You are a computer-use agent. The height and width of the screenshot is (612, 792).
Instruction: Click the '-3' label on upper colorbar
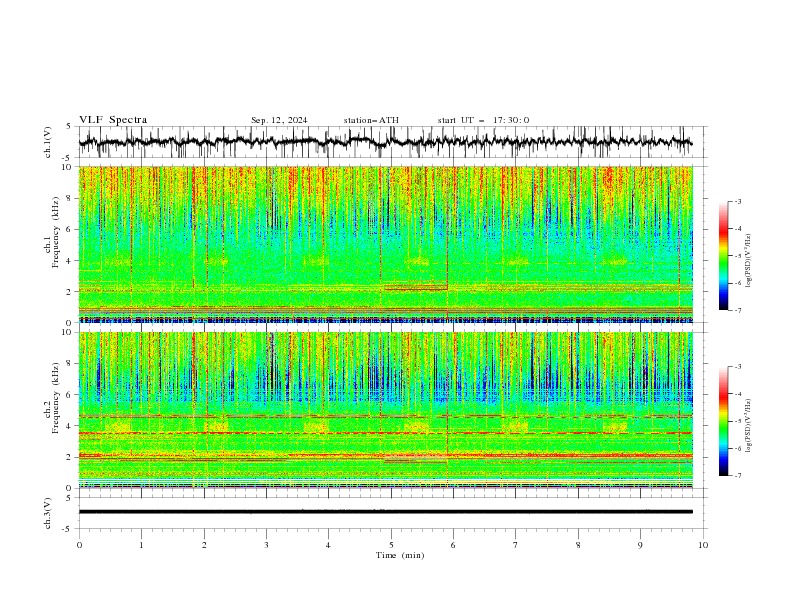(737, 201)
